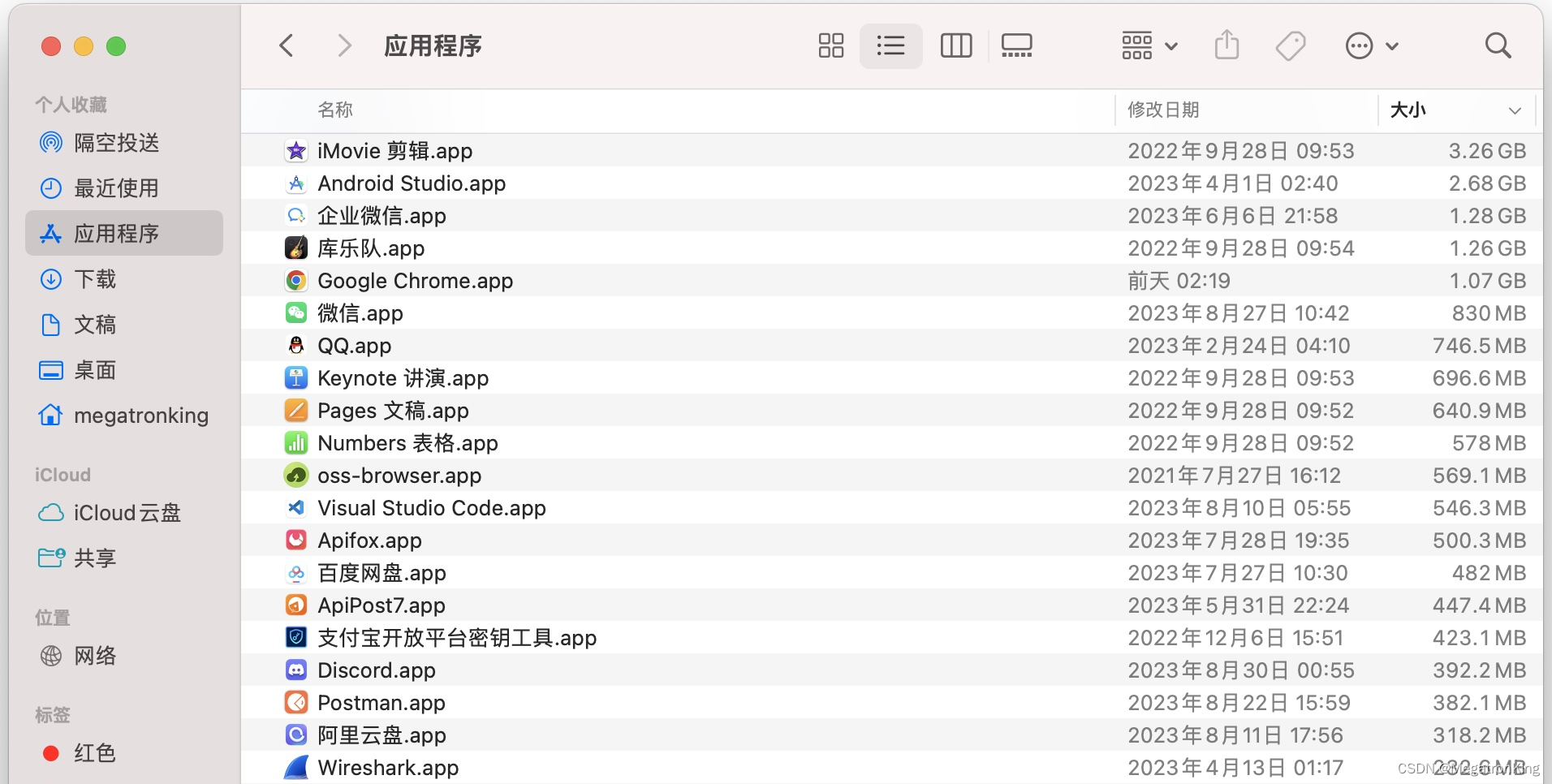This screenshot has width=1552, height=784.
Task: Select 应用程序 in the sidebar
Action: [x=124, y=234]
